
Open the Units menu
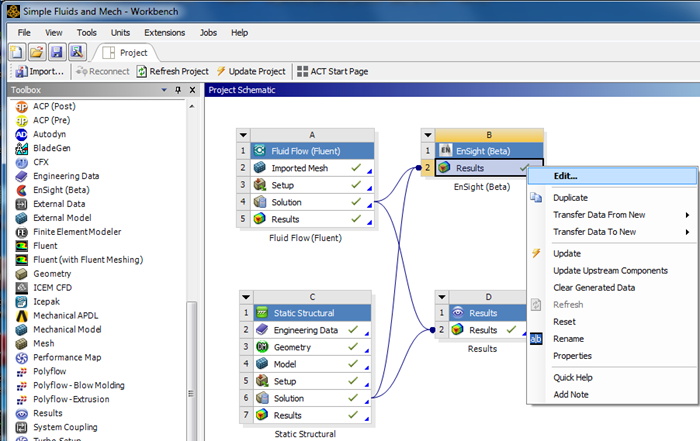pos(121,33)
